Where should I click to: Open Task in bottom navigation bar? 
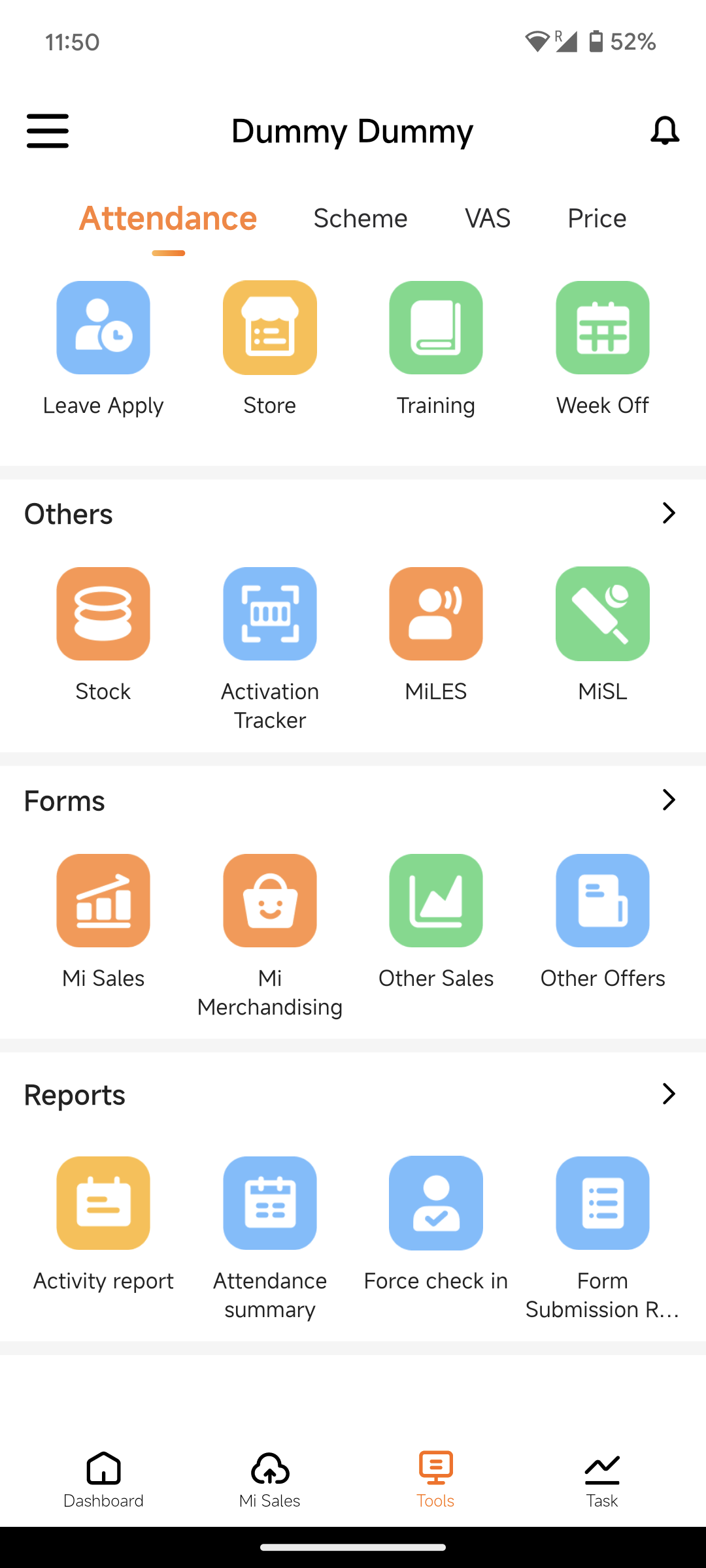602,1479
